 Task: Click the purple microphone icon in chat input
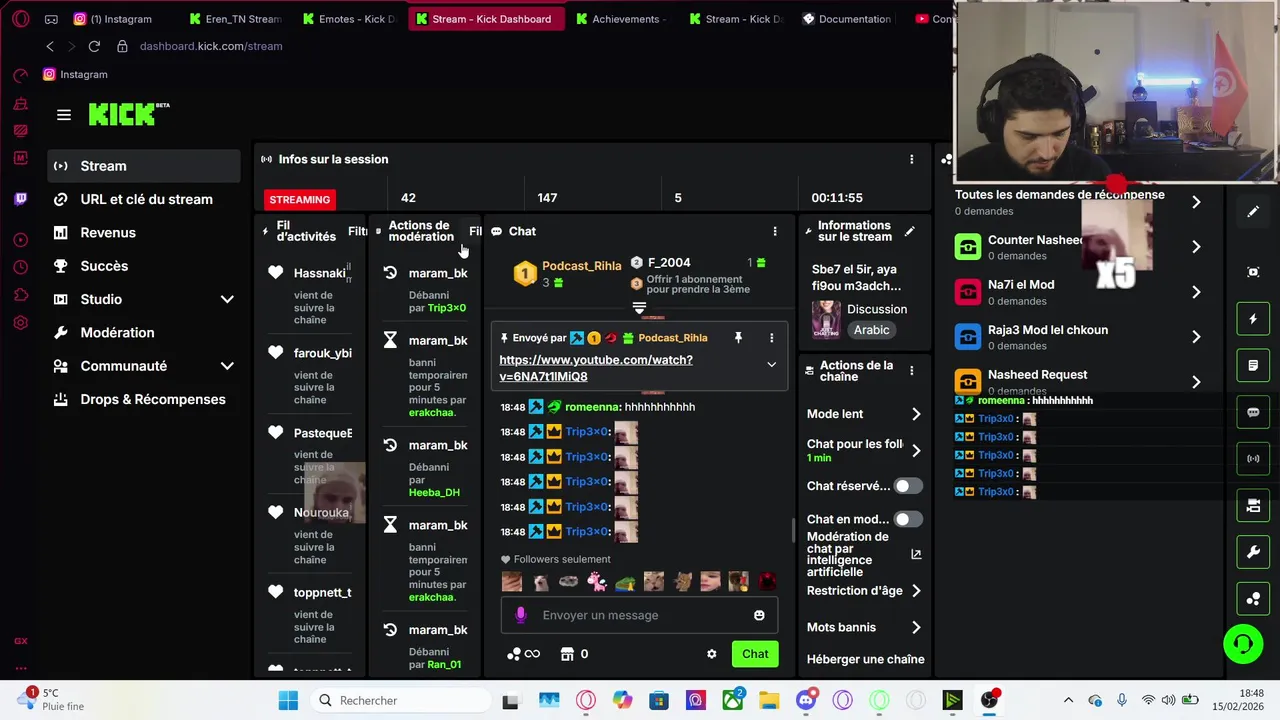520,615
